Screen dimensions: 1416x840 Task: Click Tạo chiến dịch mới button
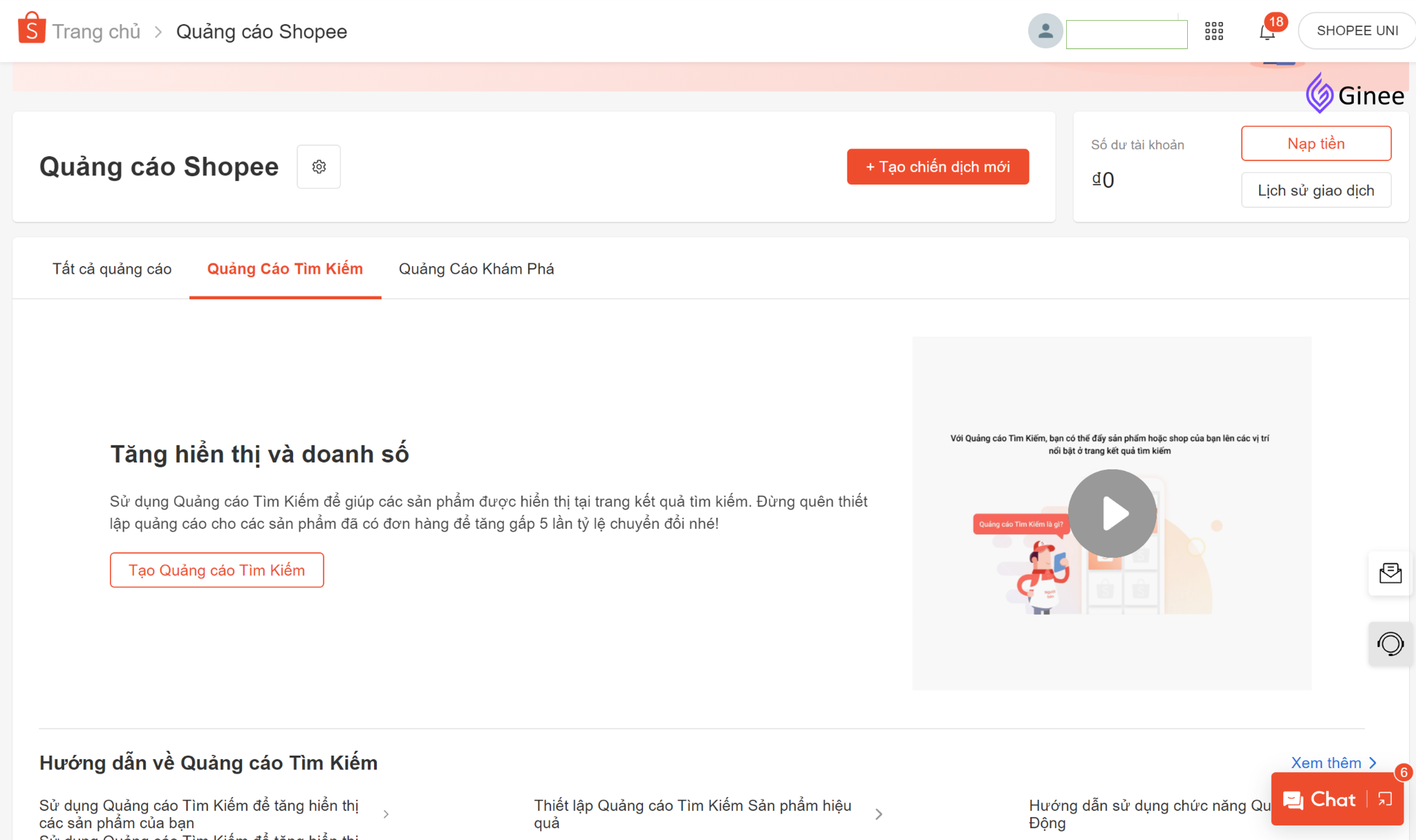click(938, 167)
